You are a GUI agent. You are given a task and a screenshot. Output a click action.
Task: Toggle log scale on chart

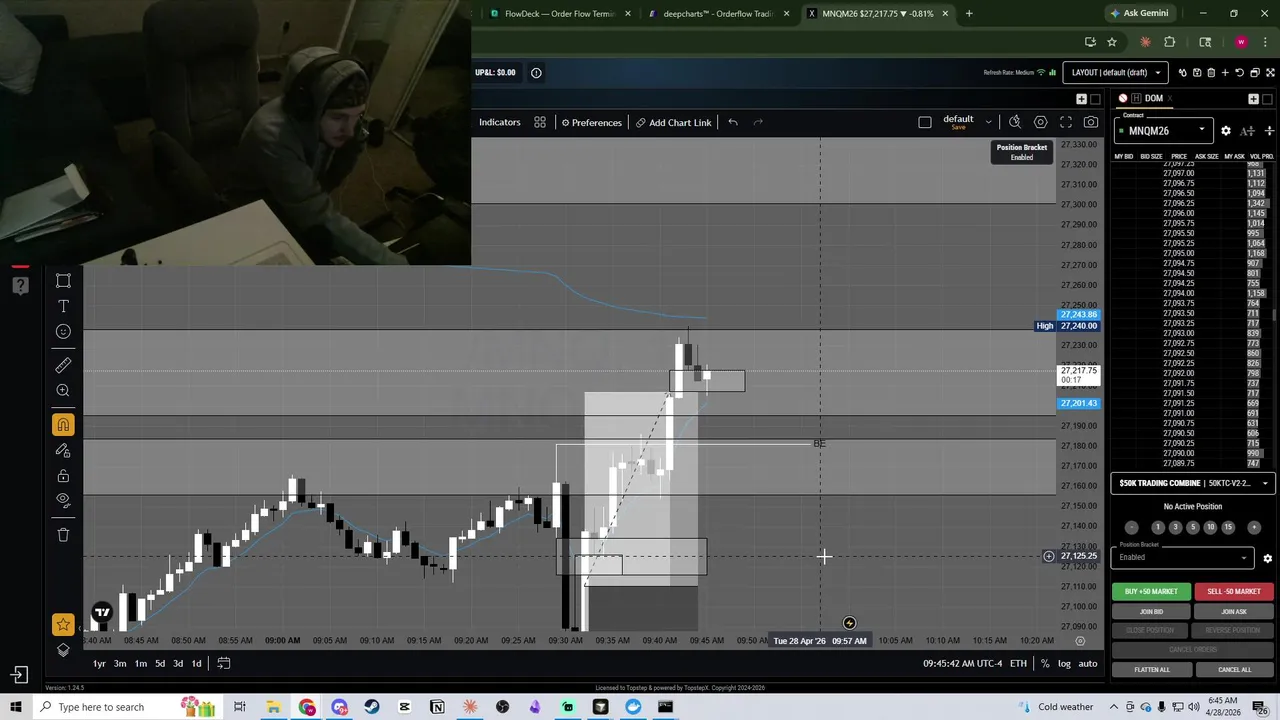coord(1064,663)
